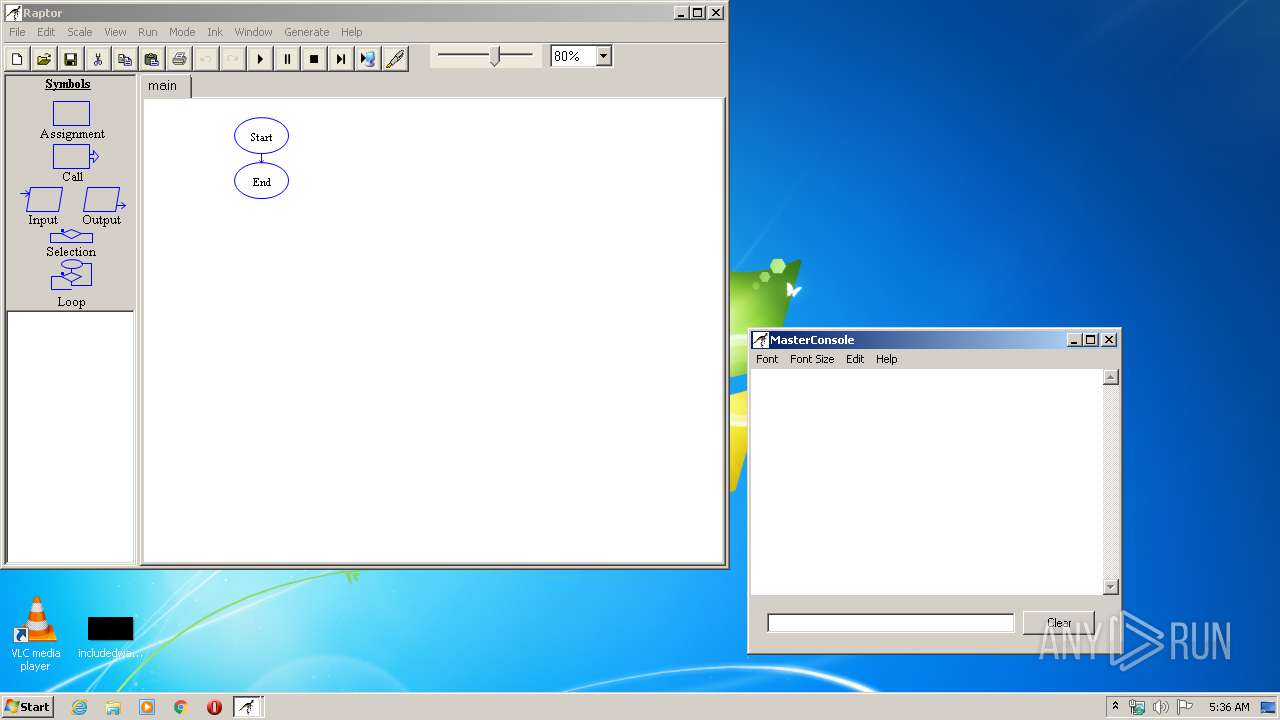Open Font menu in MasterConsole

[767, 359]
